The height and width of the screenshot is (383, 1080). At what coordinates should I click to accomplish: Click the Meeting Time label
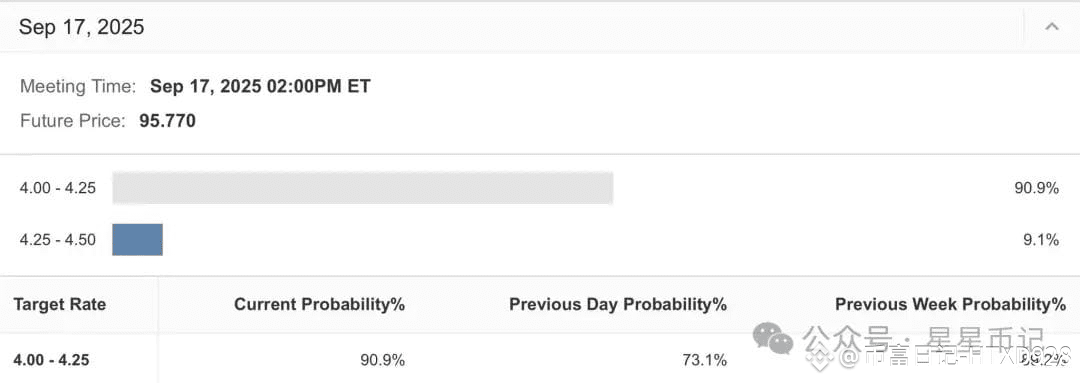click(x=79, y=86)
